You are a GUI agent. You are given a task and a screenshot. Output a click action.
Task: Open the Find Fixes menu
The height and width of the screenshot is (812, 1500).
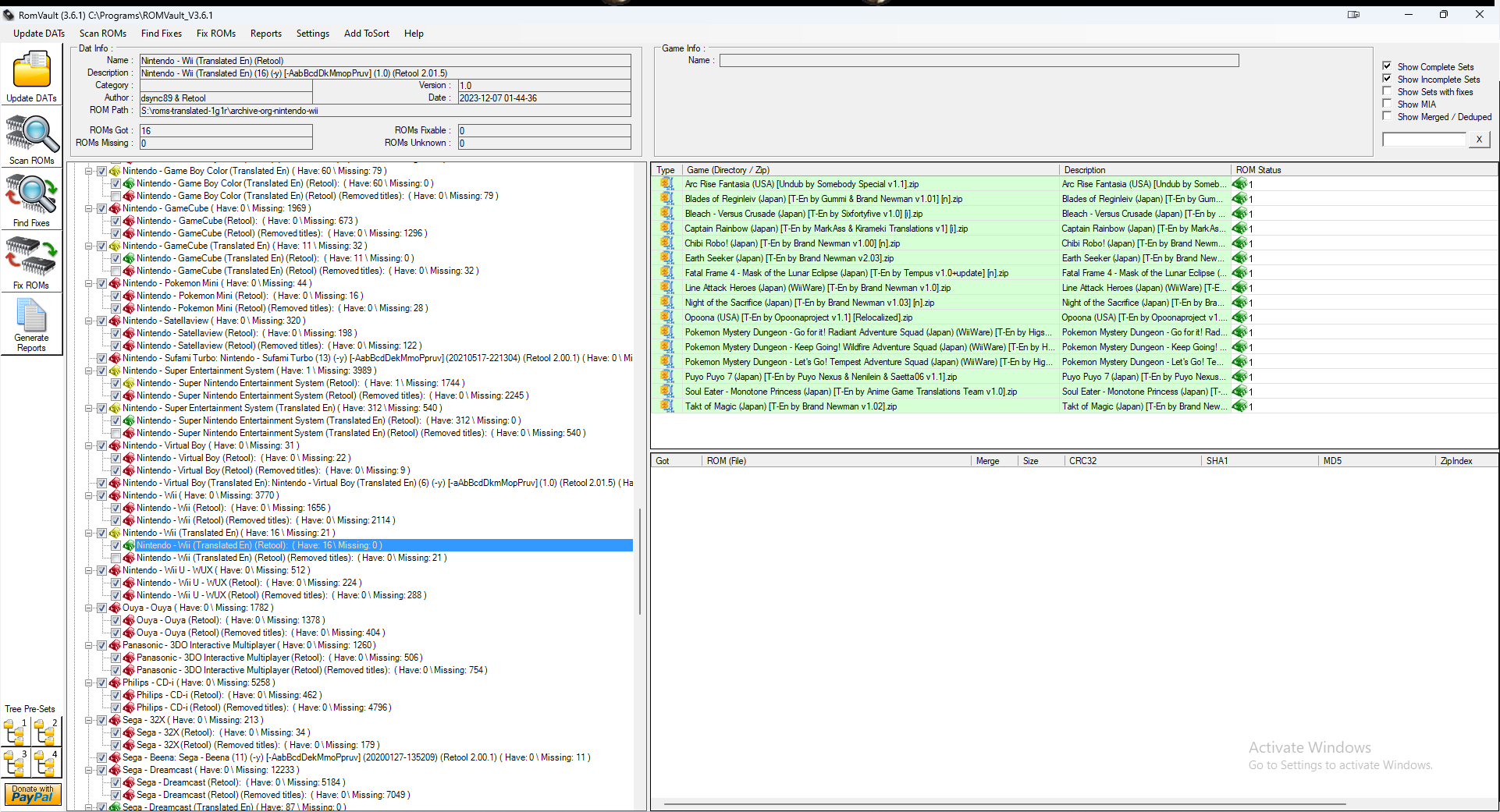[x=162, y=34]
